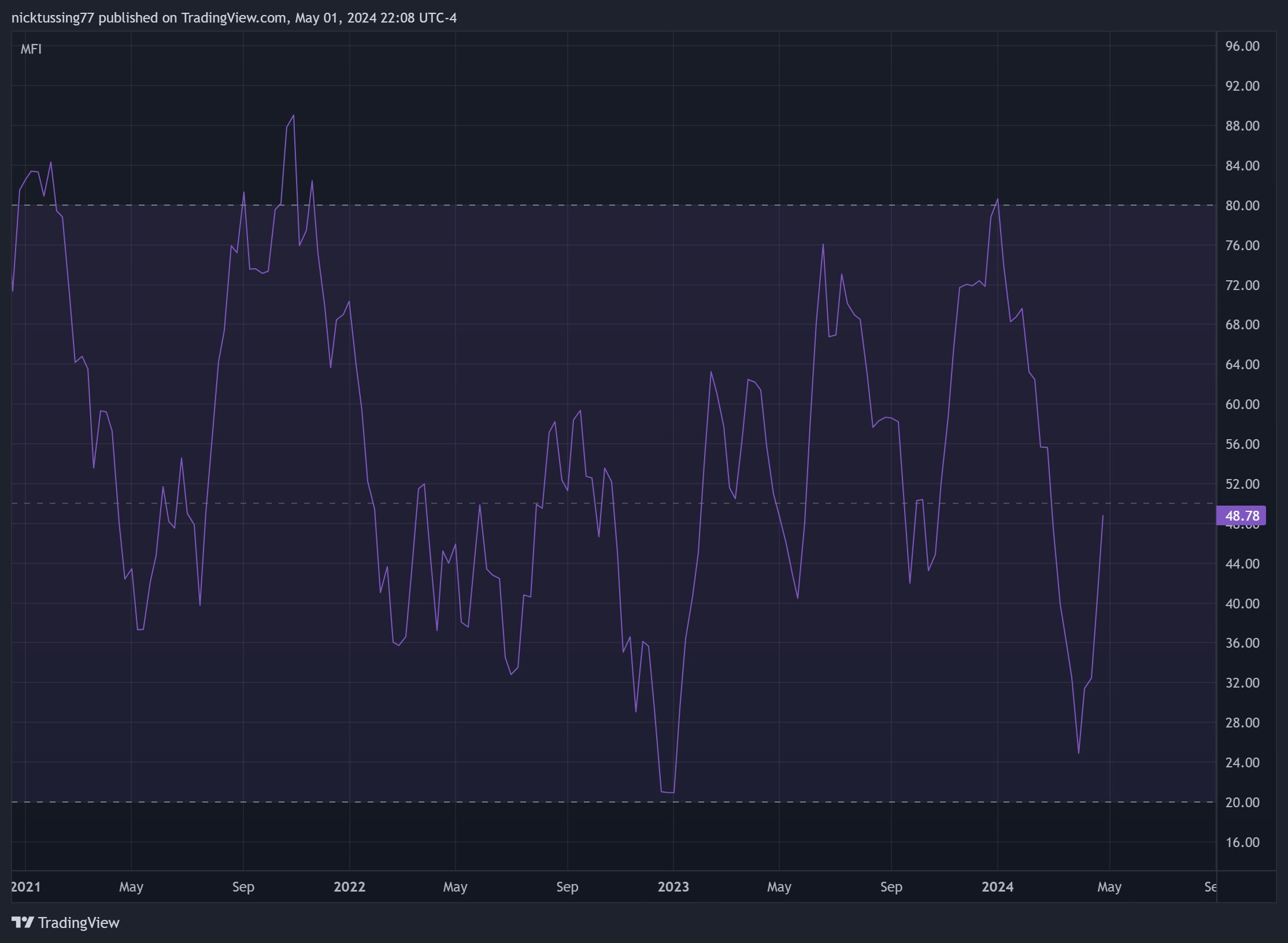Image resolution: width=1288 pixels, height=943 pixels.
Task: Click the TradingView logo at bottom
Action: pyautogui.click(x=65, y=923)
